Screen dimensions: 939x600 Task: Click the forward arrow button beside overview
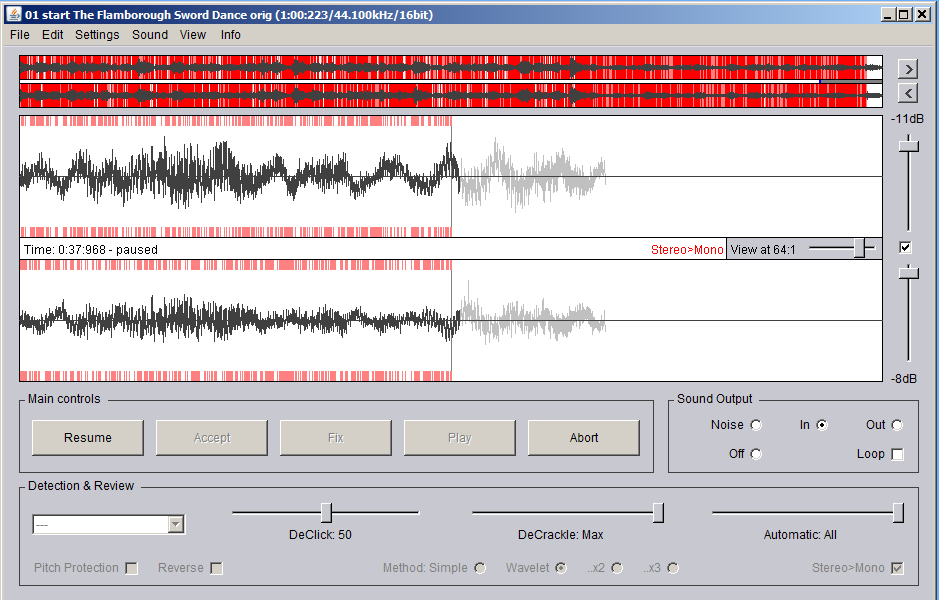click(x=908, y=69)
